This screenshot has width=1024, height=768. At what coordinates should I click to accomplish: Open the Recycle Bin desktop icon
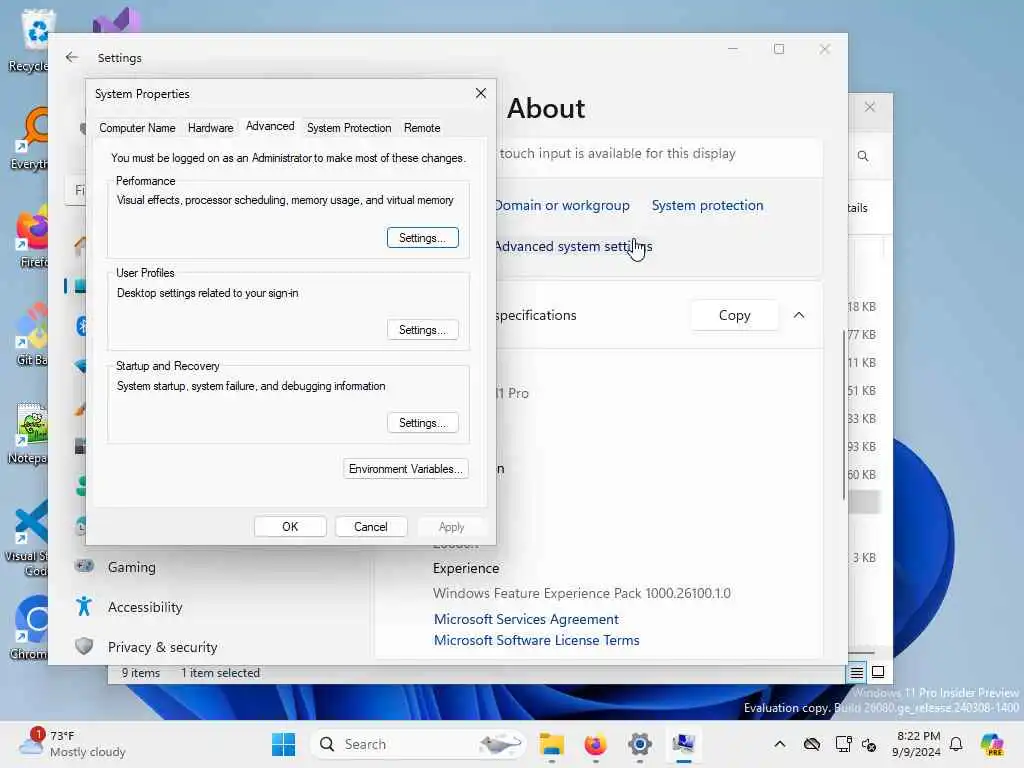point(30,40)
